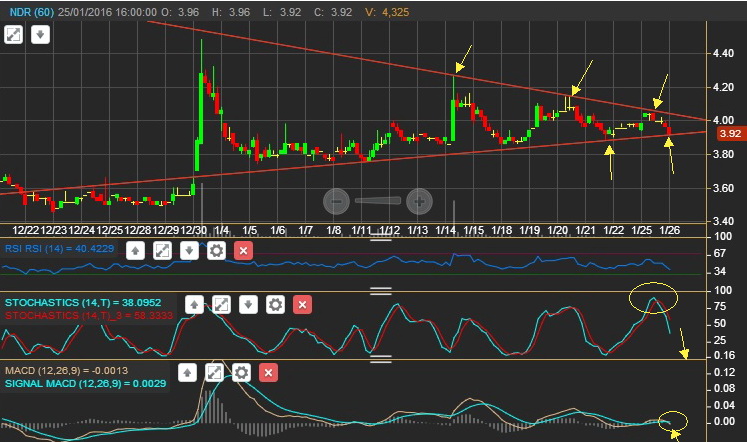The image size is (747, 442).
Task: Maximize the MACD indicator panel
Action: click(214, 373)
